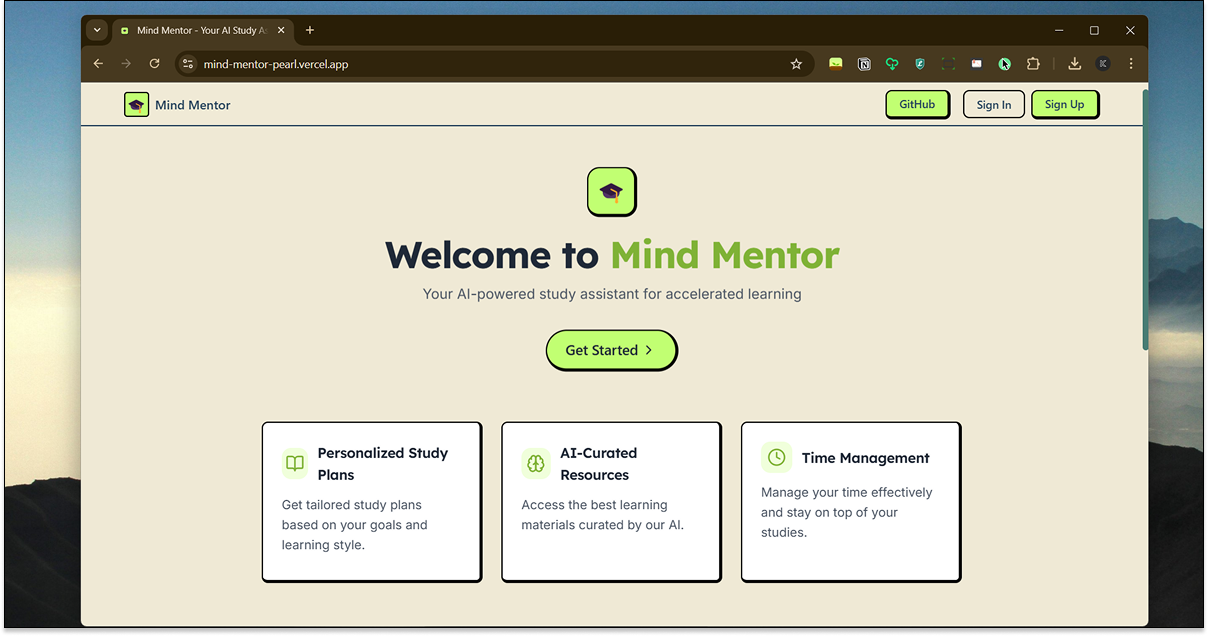Screen dimensions: 1208x636
Task: Navigate back using the browser back arrow
Action: pos(97,63)
